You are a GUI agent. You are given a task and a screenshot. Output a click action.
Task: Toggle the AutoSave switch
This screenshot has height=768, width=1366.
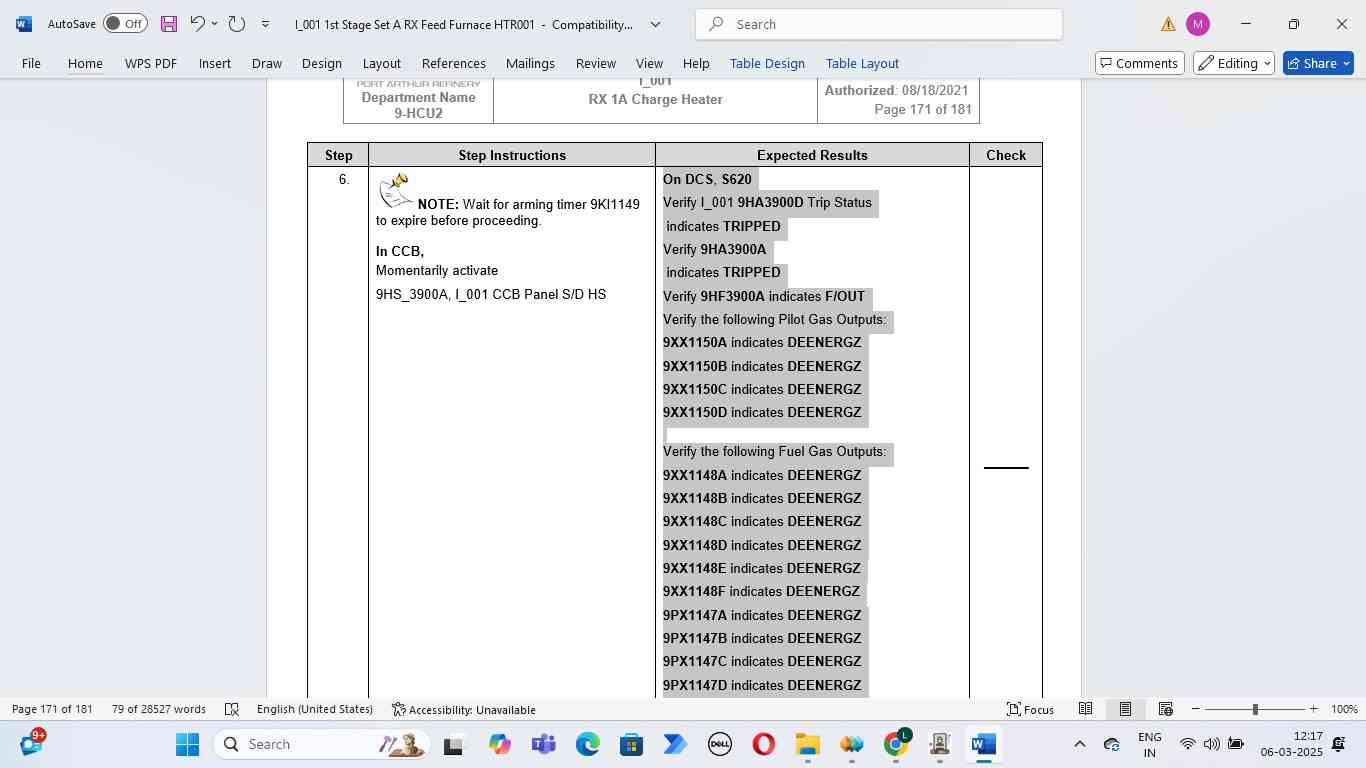click(x=125, y=24)
